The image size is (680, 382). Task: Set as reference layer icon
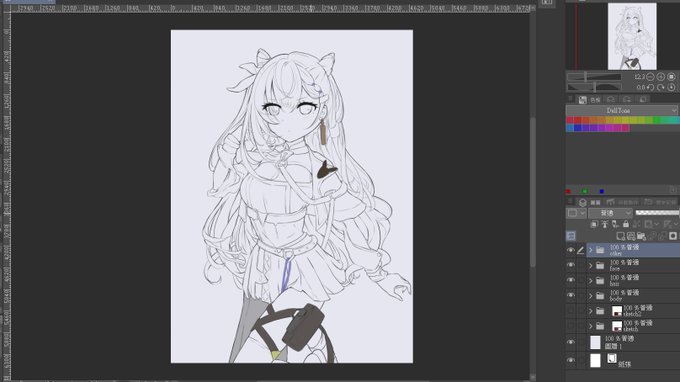click(605, 224)
